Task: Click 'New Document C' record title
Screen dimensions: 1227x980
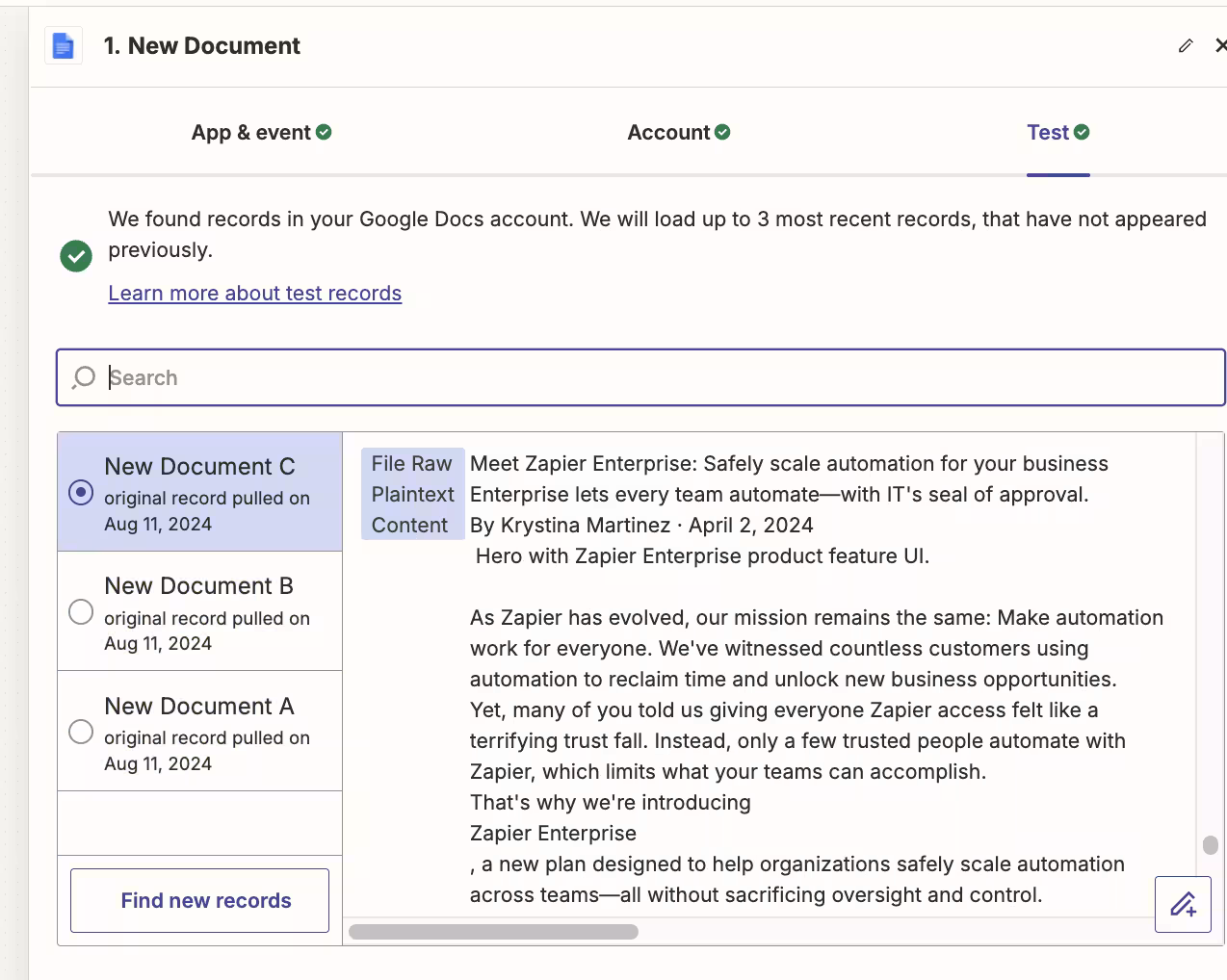Action: 199,466
